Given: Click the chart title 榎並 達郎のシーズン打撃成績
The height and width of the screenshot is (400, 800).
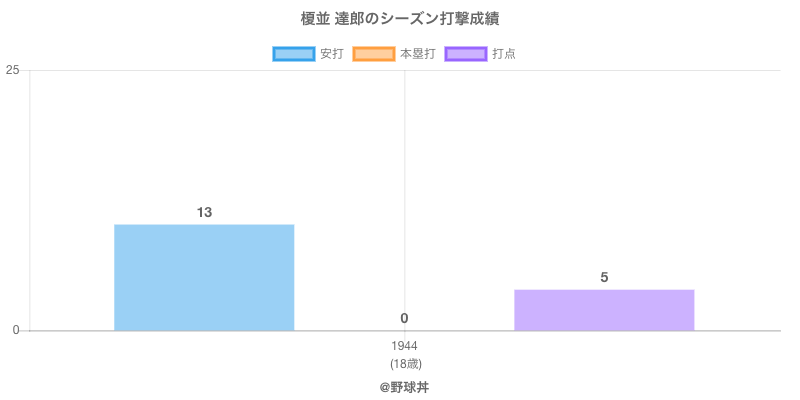Looking at the screenshot, I should tap(400, 19).
